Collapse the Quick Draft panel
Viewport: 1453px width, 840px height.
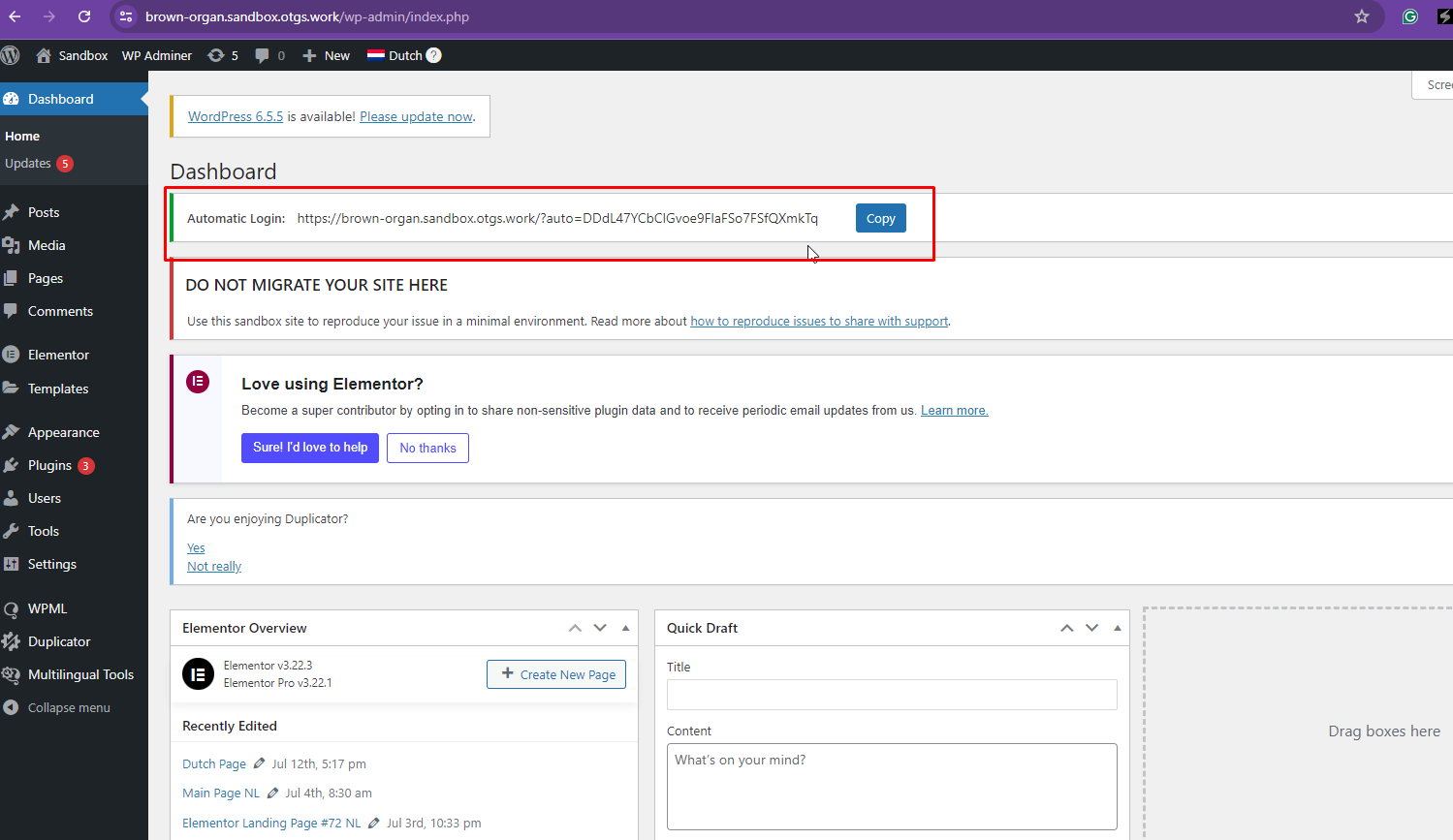point(1118,628)
